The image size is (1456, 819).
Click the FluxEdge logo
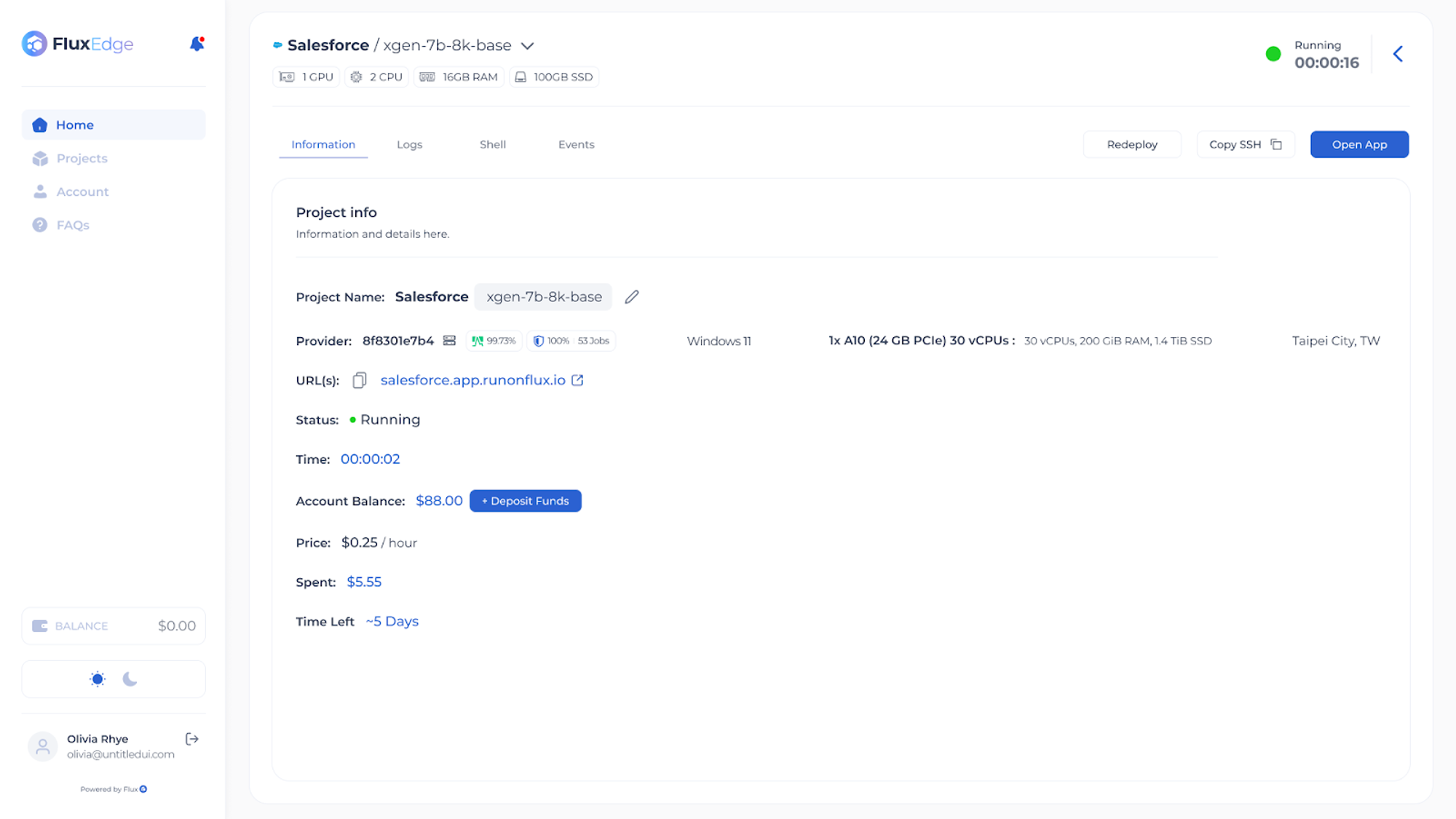(77, 44)
